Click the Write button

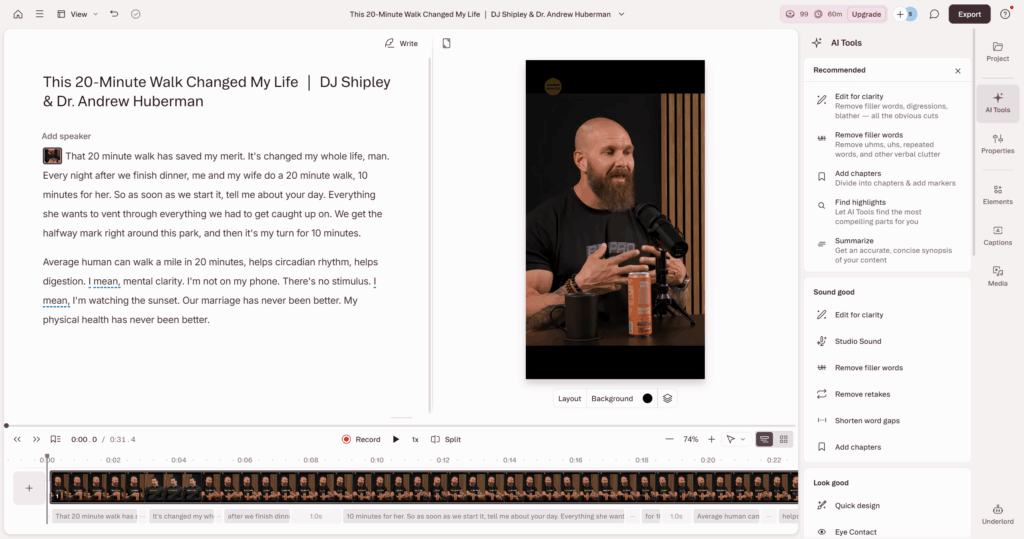pyautogui.click(x=401, y=43)
